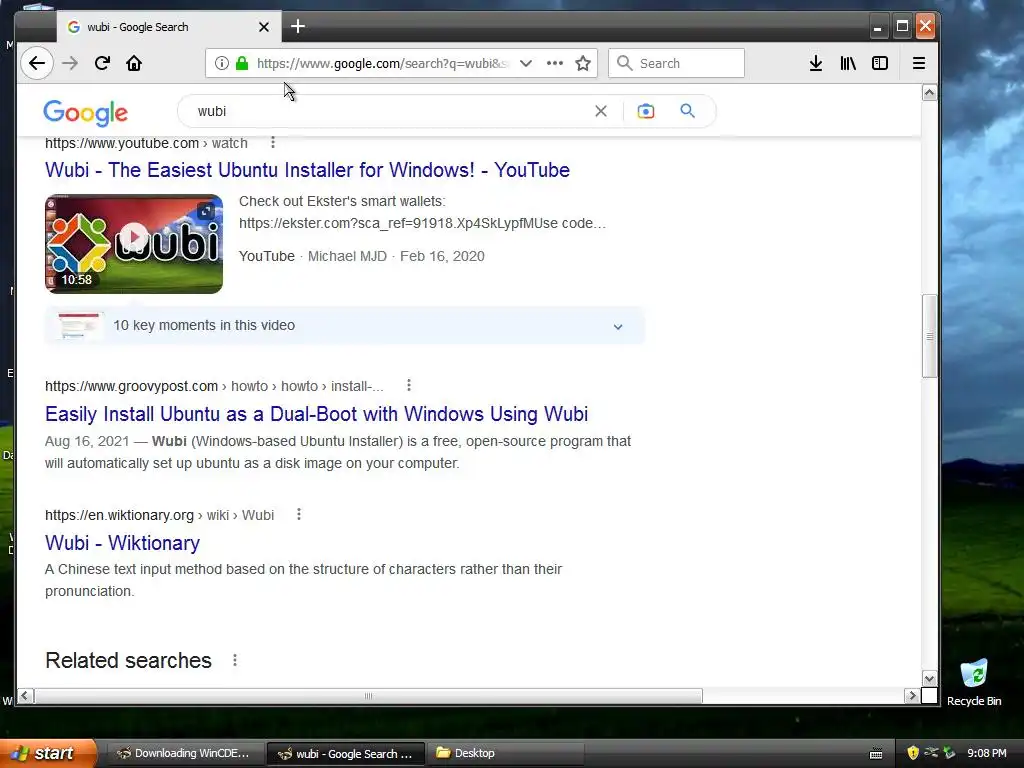Open the Desktop folder taskbar button
This screenshot has width=1024, height=768.
click(x=505, y=753)
